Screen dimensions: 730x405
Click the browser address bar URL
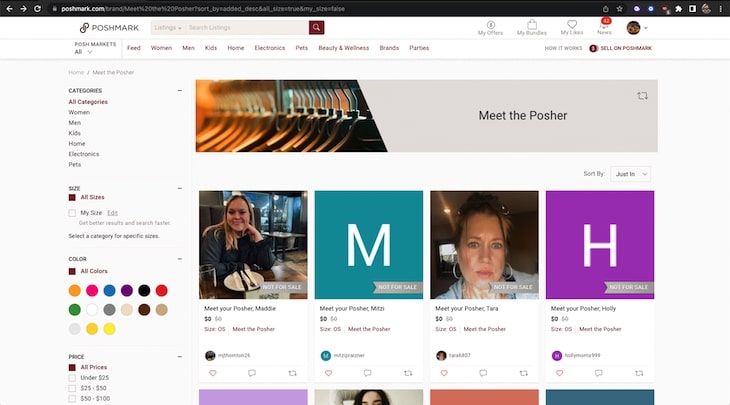tap(203, 9)
